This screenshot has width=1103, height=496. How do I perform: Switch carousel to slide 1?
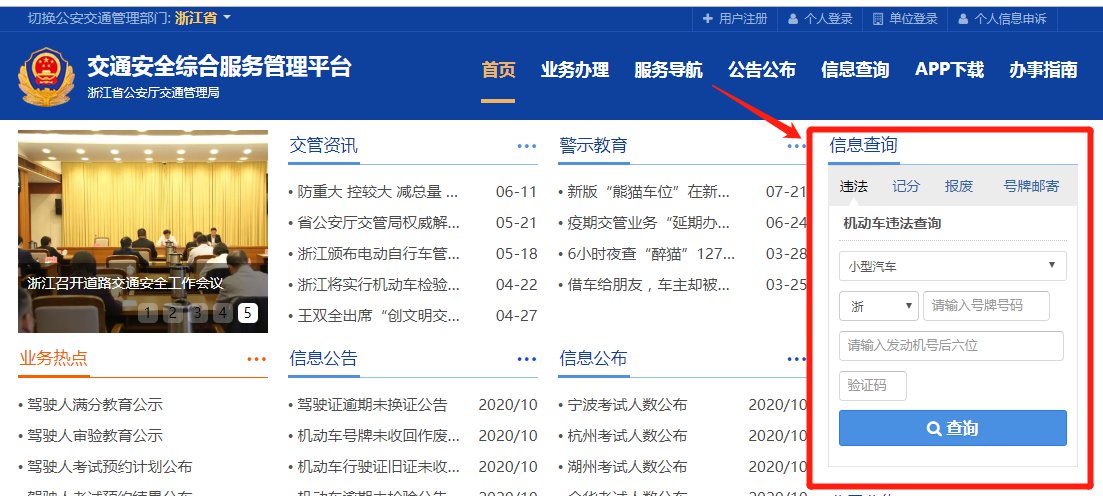pos(148,313)
